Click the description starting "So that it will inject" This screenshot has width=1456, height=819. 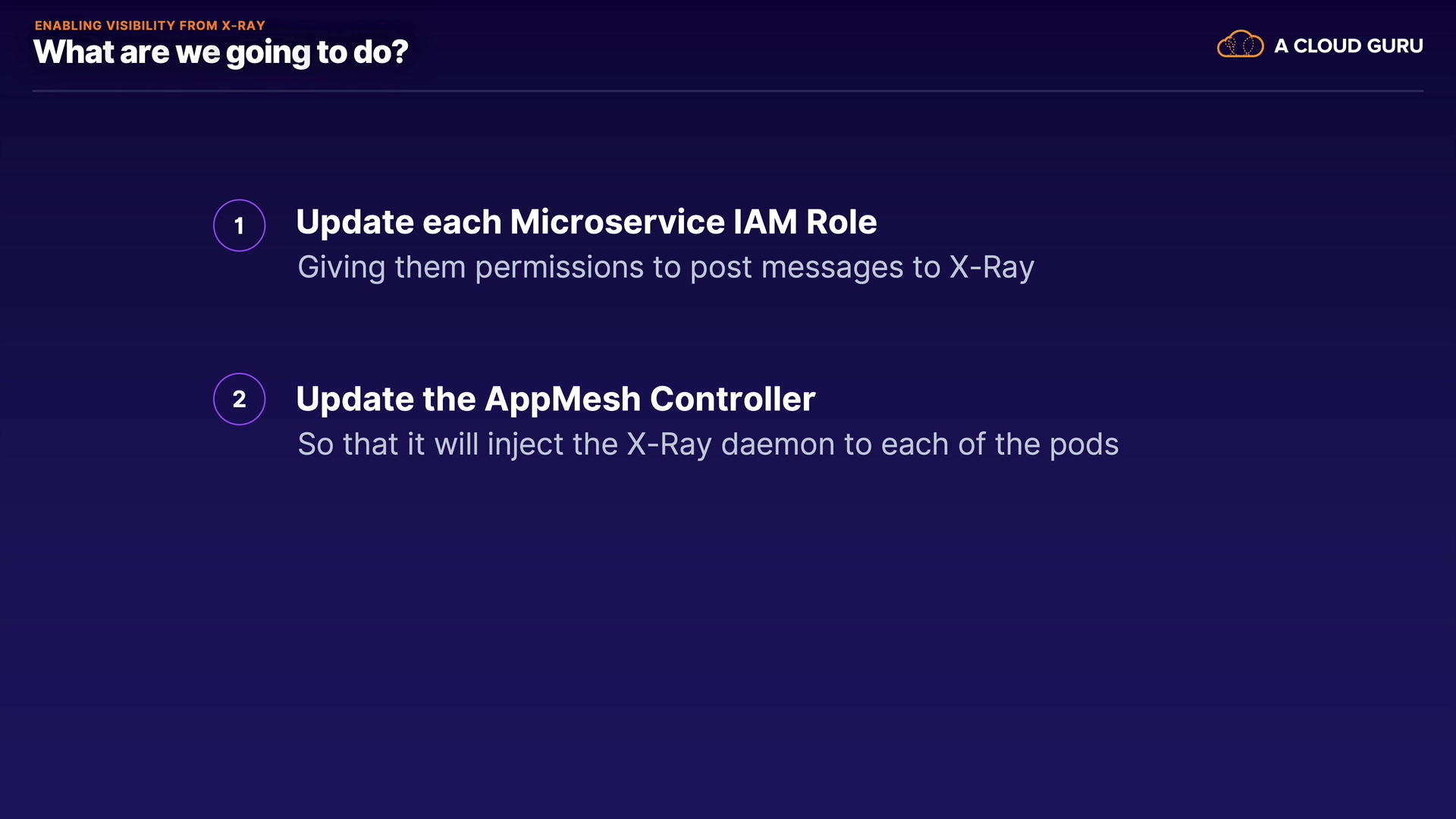pos(708,444)
